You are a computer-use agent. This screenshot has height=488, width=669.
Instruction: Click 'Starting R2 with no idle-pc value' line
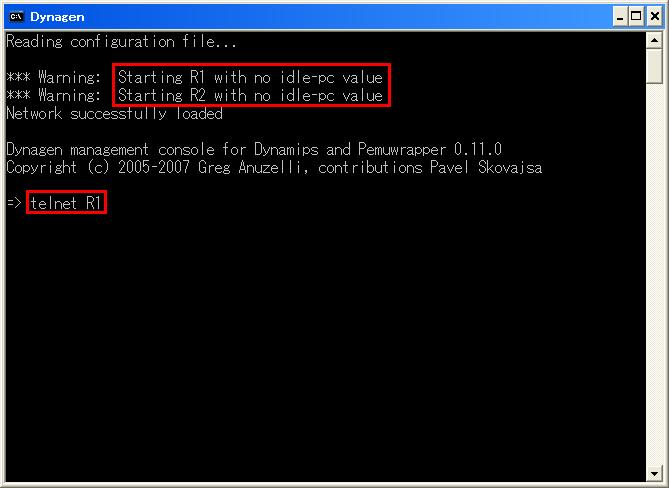tap(250, 95)
